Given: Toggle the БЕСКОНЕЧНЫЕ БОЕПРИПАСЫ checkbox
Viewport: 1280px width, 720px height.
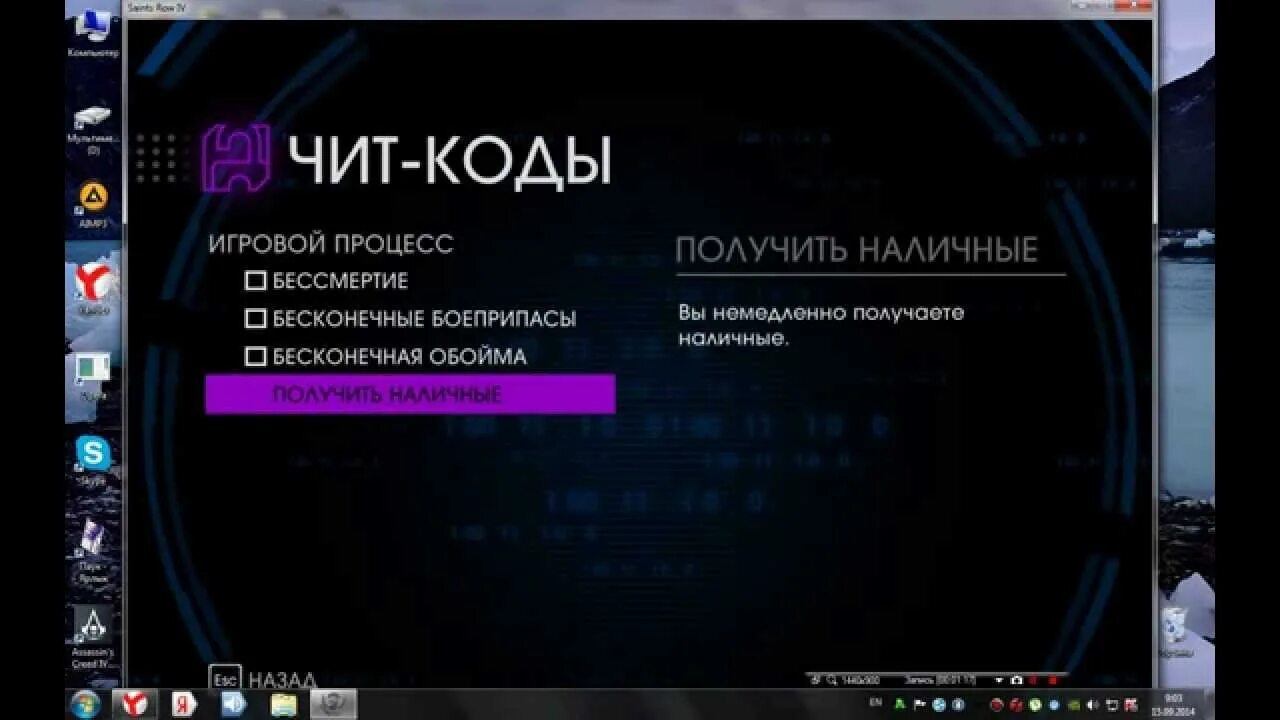Looking at the screenshot, I should 255,319.
